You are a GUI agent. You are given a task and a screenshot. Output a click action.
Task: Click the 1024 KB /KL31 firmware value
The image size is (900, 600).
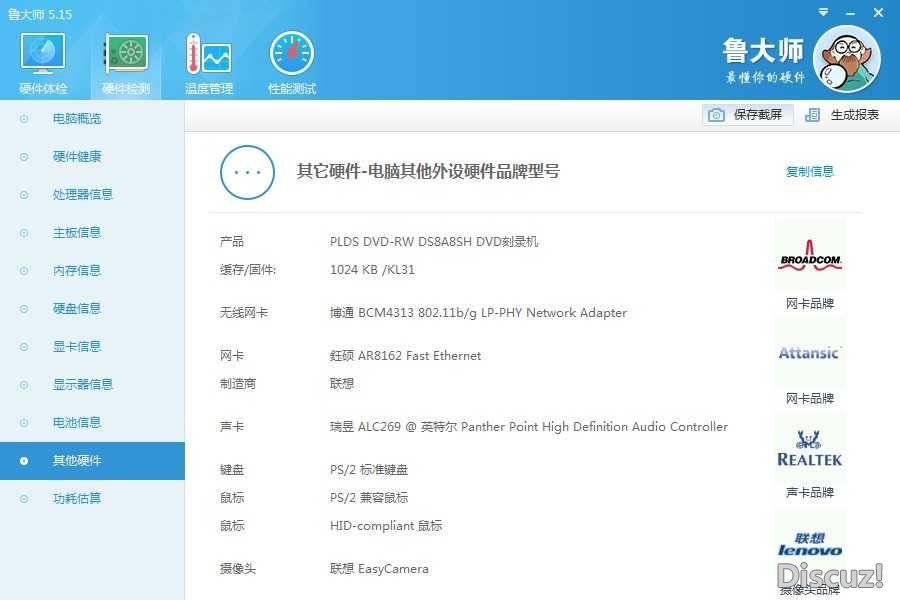click(372, 270)
